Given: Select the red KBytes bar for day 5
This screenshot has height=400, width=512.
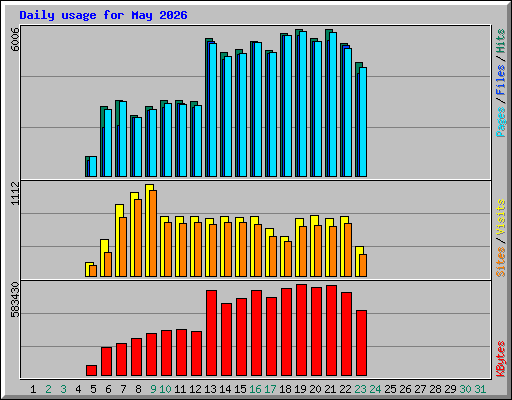Looking at the screenshot, I should click(x=91, y=371).
